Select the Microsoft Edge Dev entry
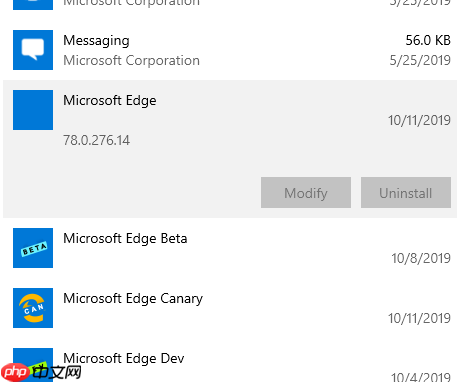 (x=124, y=359)
